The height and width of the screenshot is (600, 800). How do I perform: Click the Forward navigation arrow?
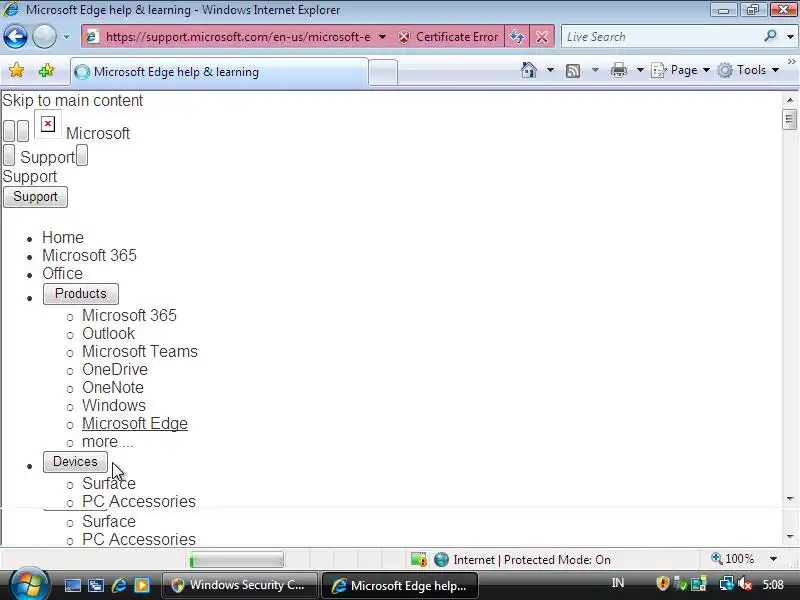click(x=44, y=37)
